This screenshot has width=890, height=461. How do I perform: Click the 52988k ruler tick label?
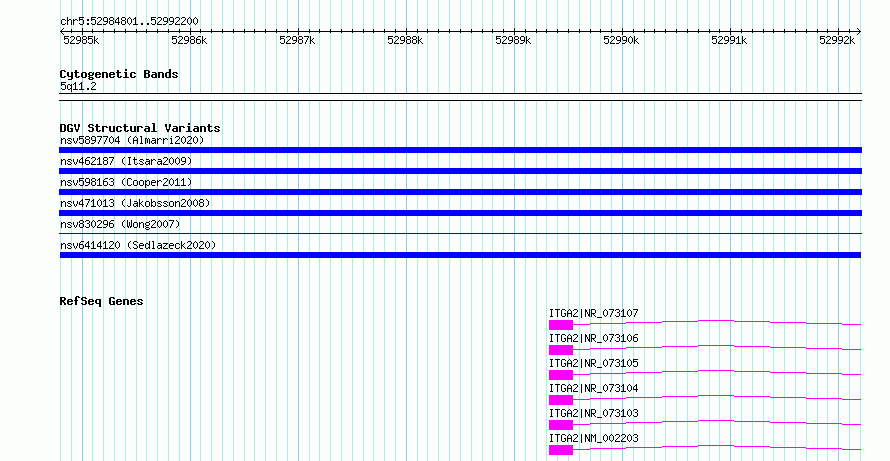coord(405,40)
